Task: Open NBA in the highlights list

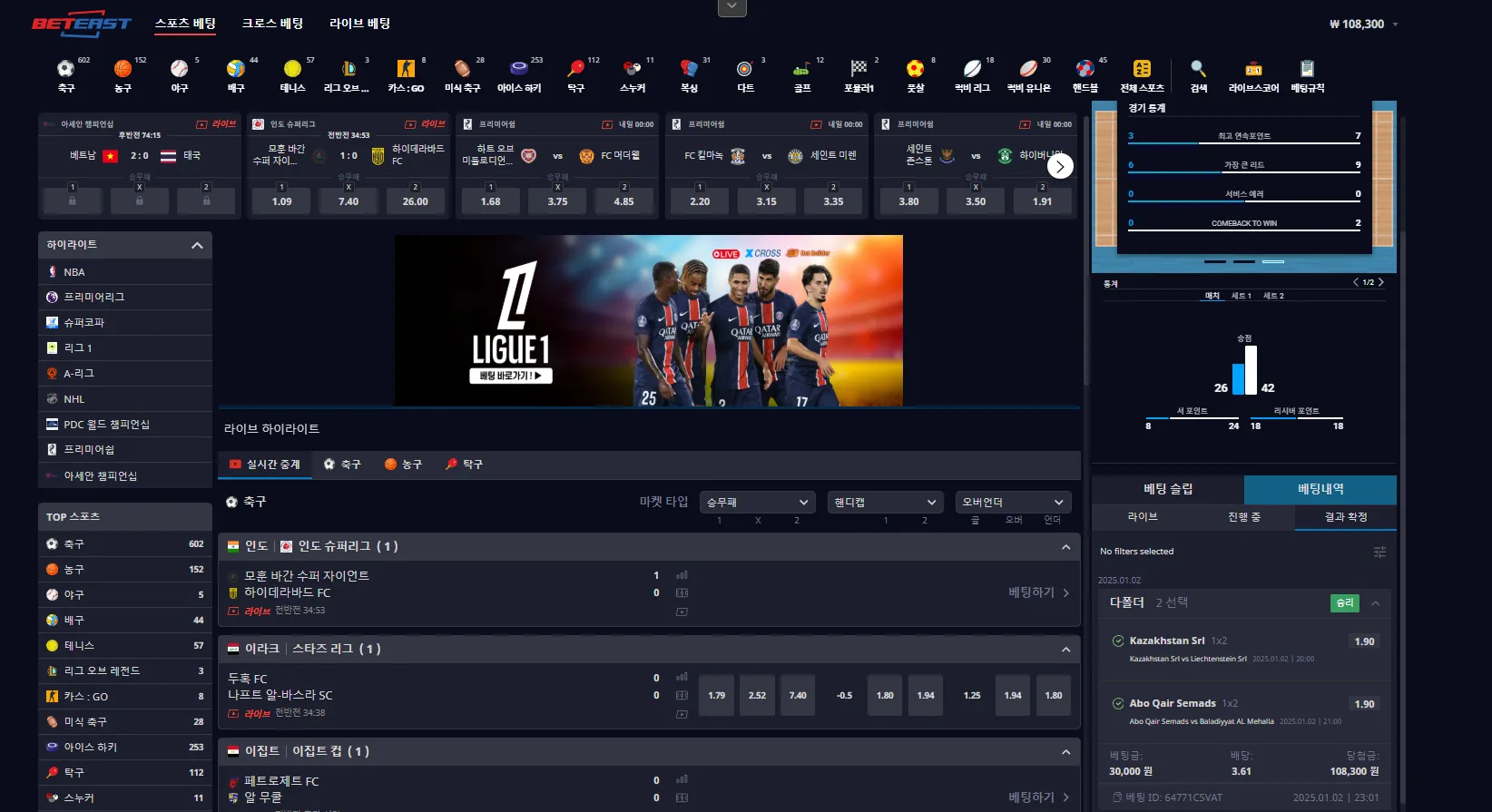Action: click(125, 272)
